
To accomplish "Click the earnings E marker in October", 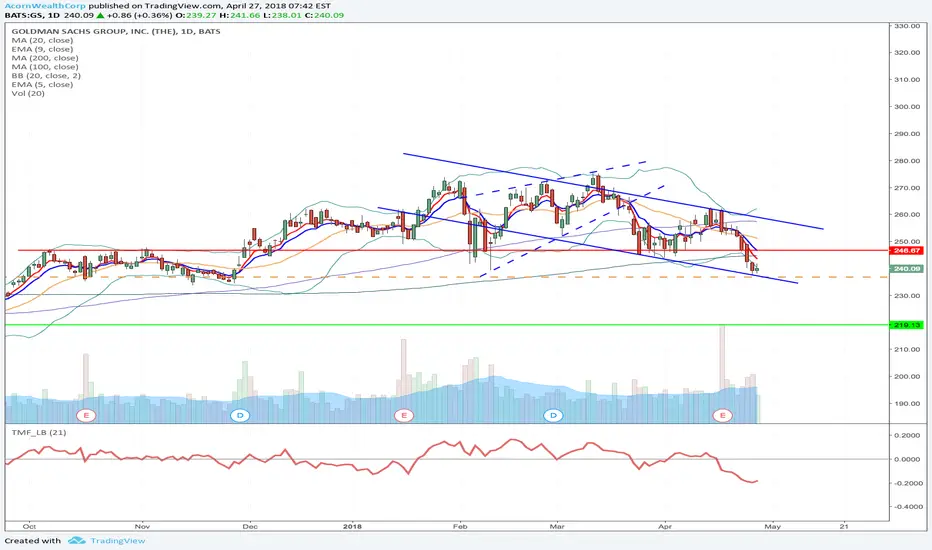I will (x=86, y=415).
